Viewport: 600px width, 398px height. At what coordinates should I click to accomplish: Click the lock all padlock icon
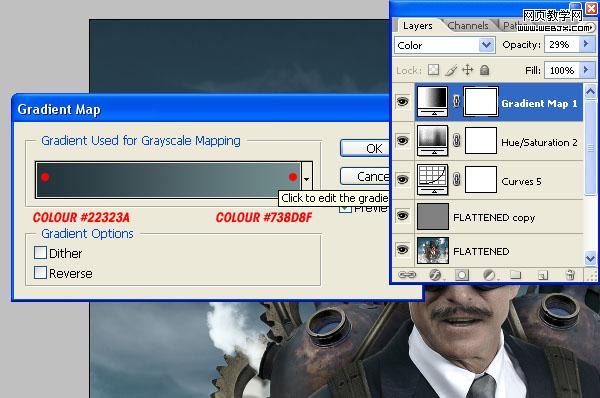pyautogui.click(x=484, y=70)
